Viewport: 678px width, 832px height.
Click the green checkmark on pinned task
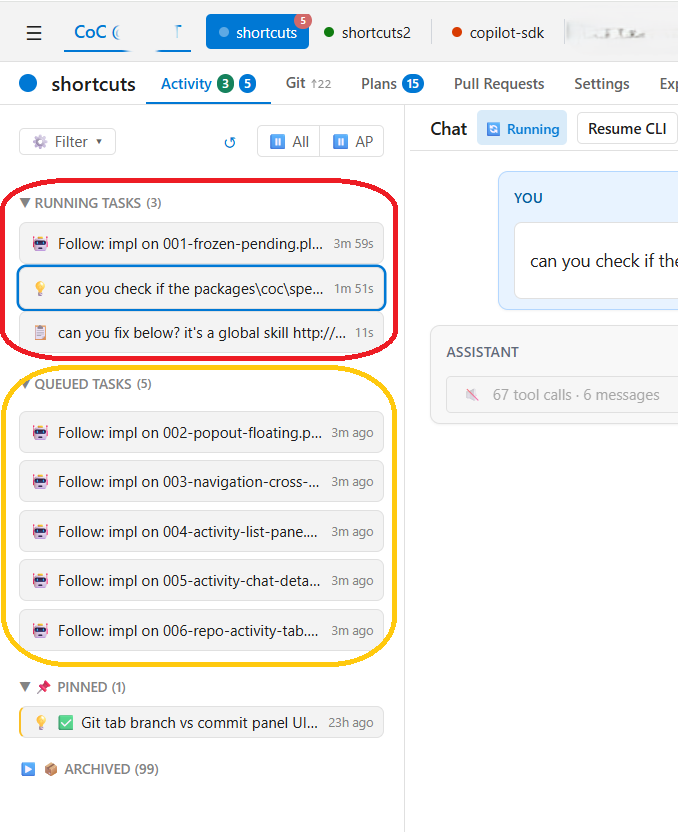pos(66,722)
